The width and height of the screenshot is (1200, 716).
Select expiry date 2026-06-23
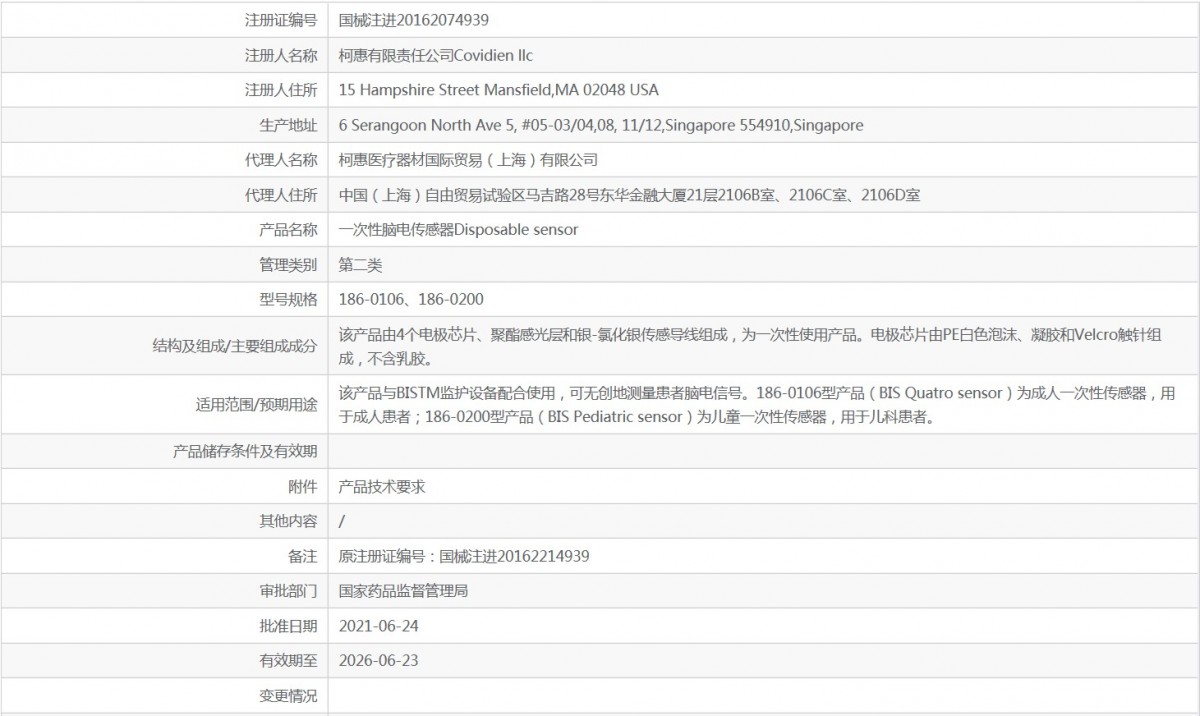pyautogui.click(x=379, y=661)
